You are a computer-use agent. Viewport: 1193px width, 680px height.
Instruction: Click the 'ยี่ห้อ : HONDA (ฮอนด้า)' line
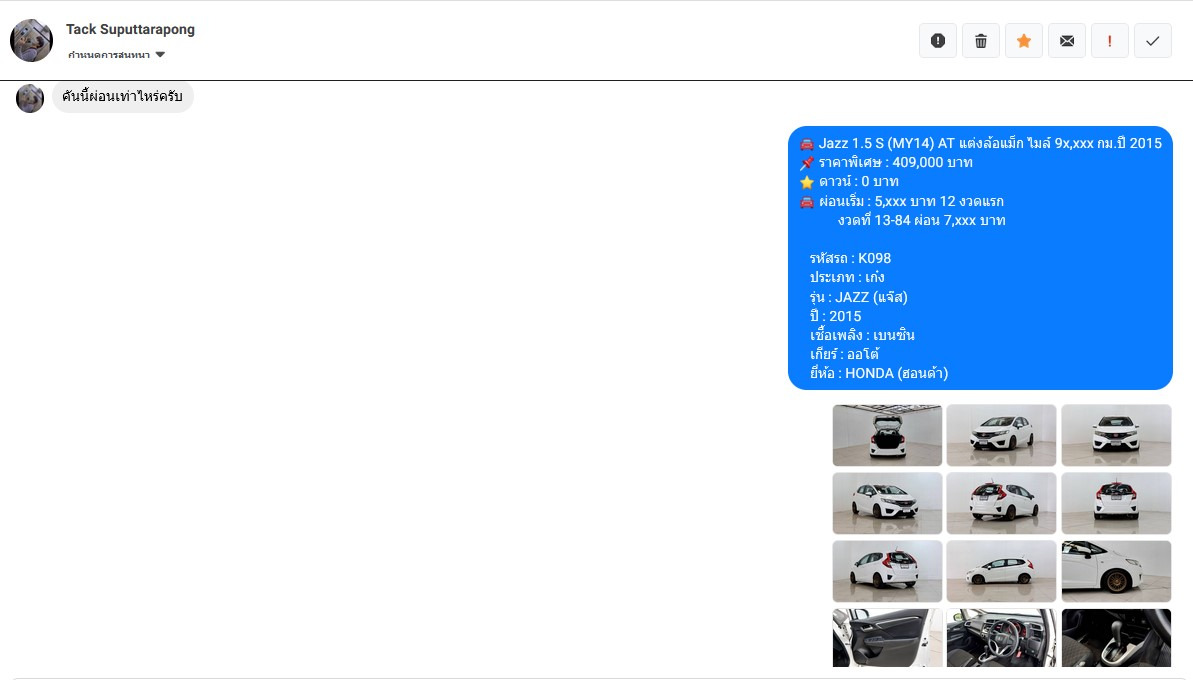coord(879,373)
